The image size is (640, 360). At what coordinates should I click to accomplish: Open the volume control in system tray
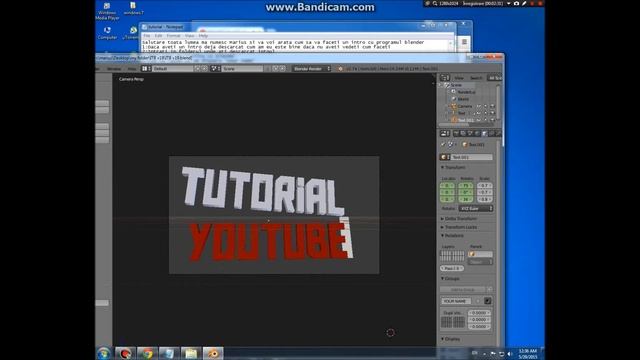point(510,354)
